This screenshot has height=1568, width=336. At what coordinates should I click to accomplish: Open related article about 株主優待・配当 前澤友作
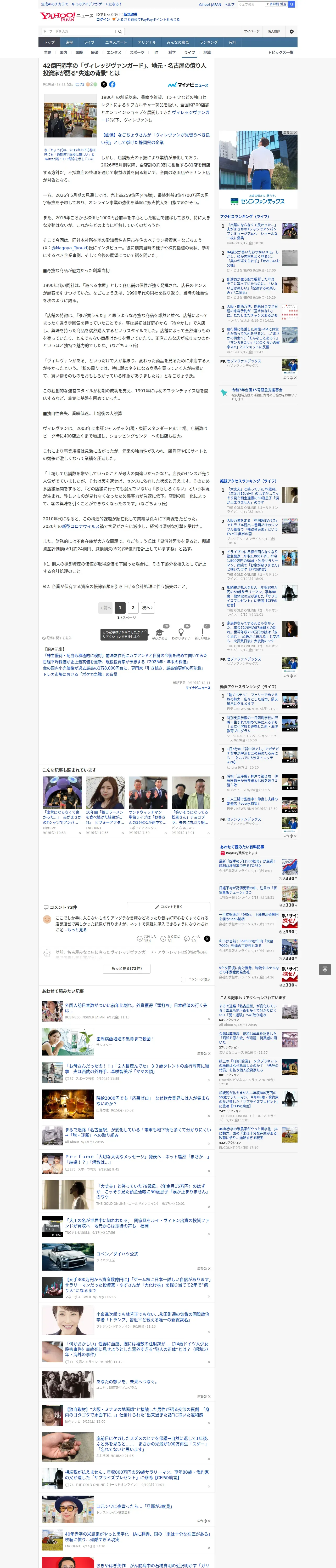point(125,656)
